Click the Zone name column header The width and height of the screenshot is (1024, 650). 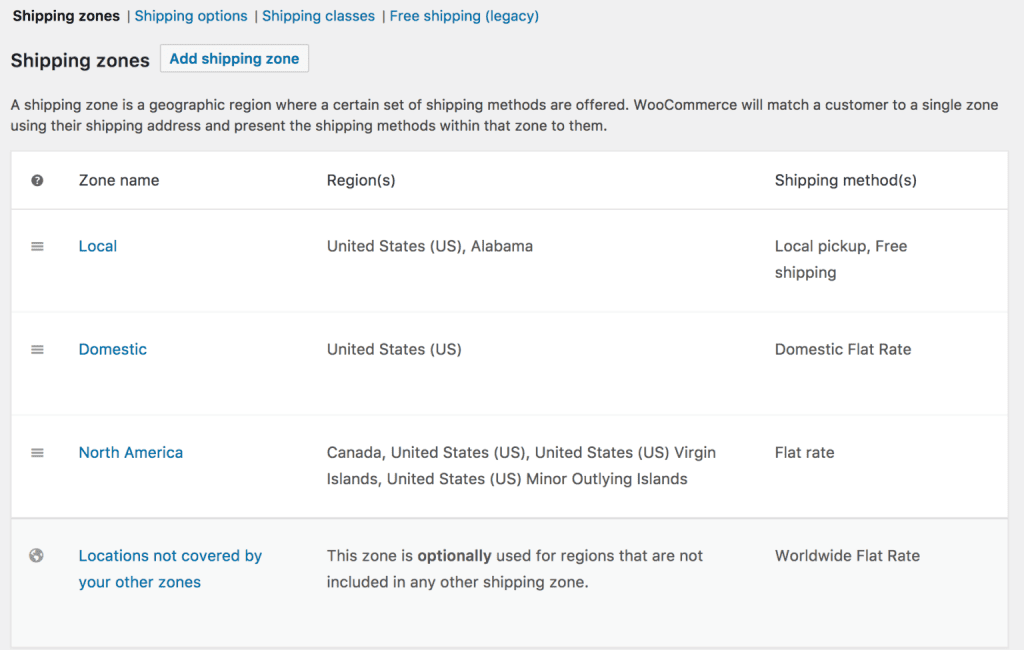pyautogui.click(x=119, y=180)
